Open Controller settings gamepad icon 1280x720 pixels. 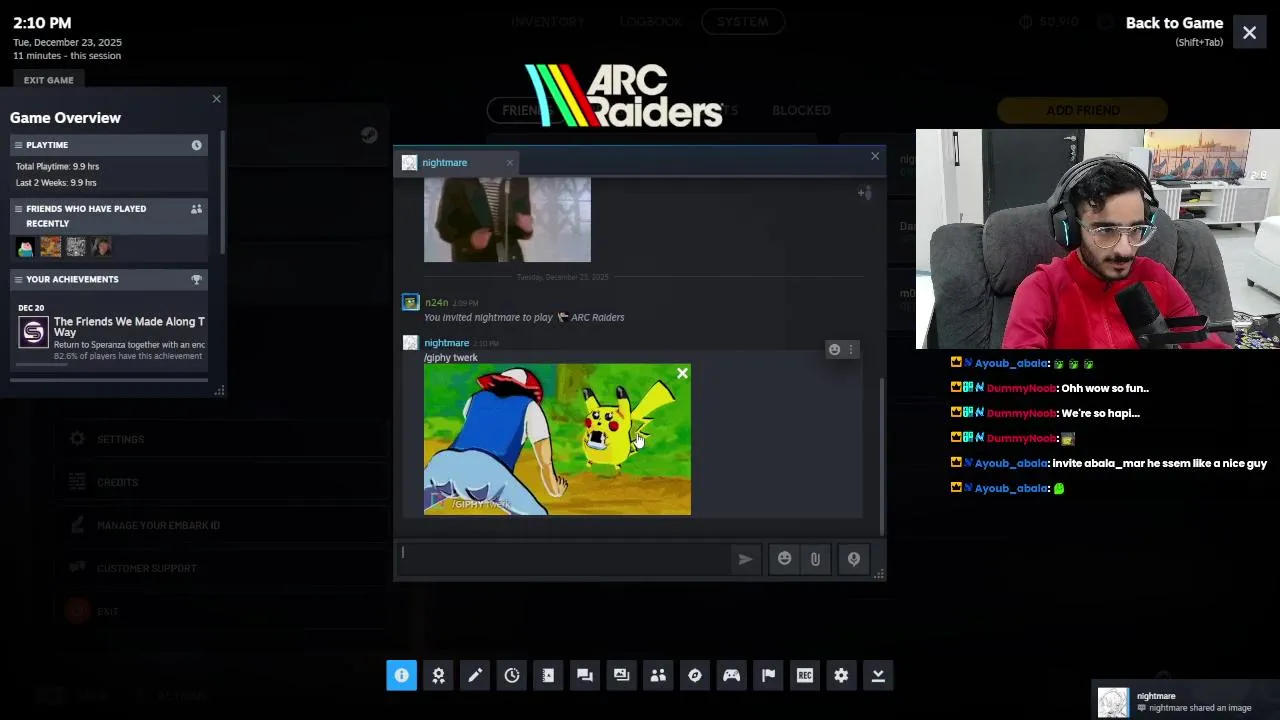click(732, 676)
